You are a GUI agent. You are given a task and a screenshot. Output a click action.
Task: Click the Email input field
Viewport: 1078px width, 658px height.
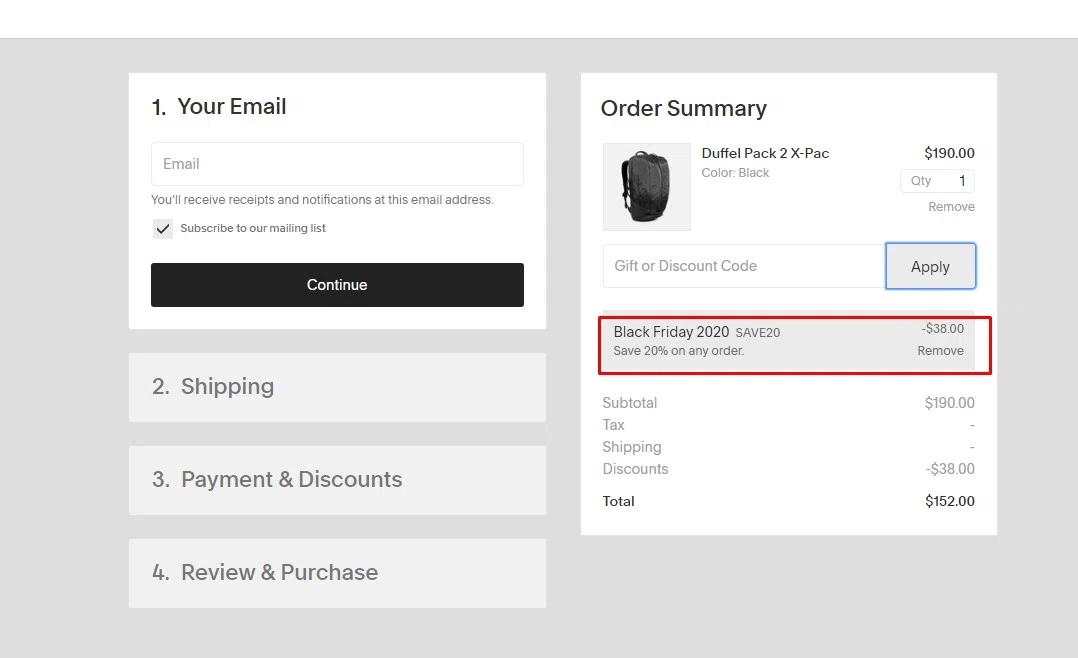pos(337,164)
